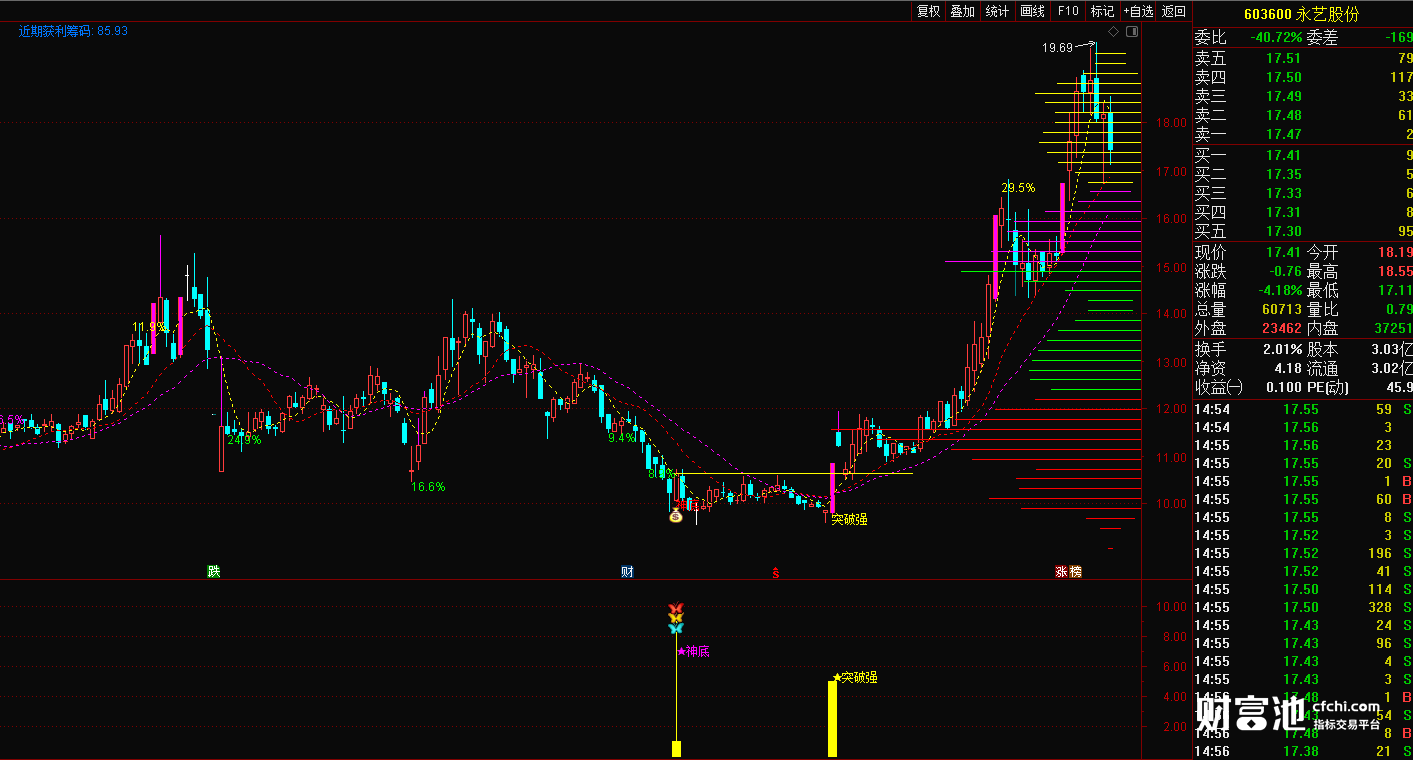This screenshot has height=760, width=1413.
Task: Click the 14:55 tick row with volume 328
Action: click(x=1303, y=607)
